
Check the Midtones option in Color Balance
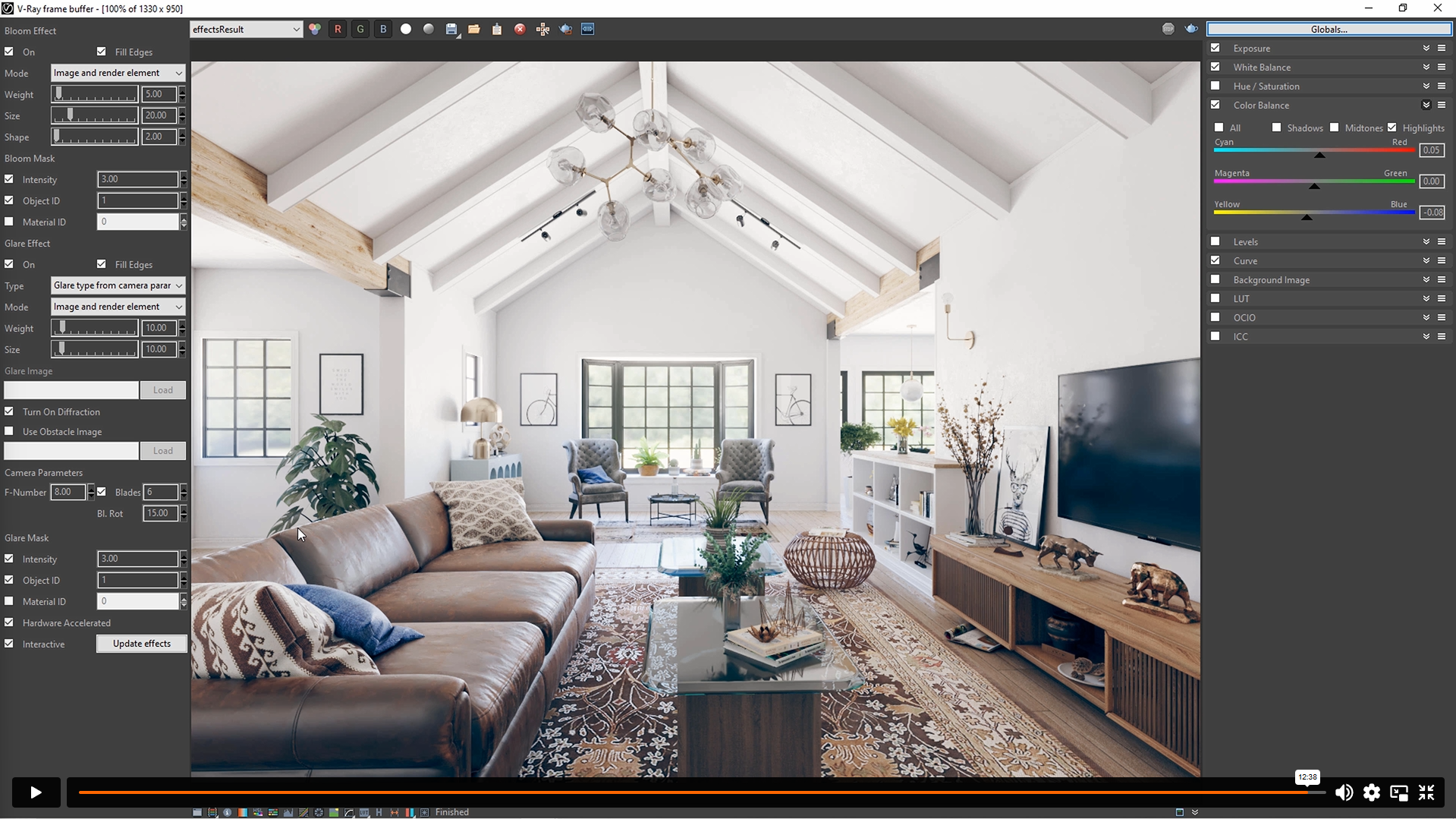pyautogui.click(x=1335, y=128)
